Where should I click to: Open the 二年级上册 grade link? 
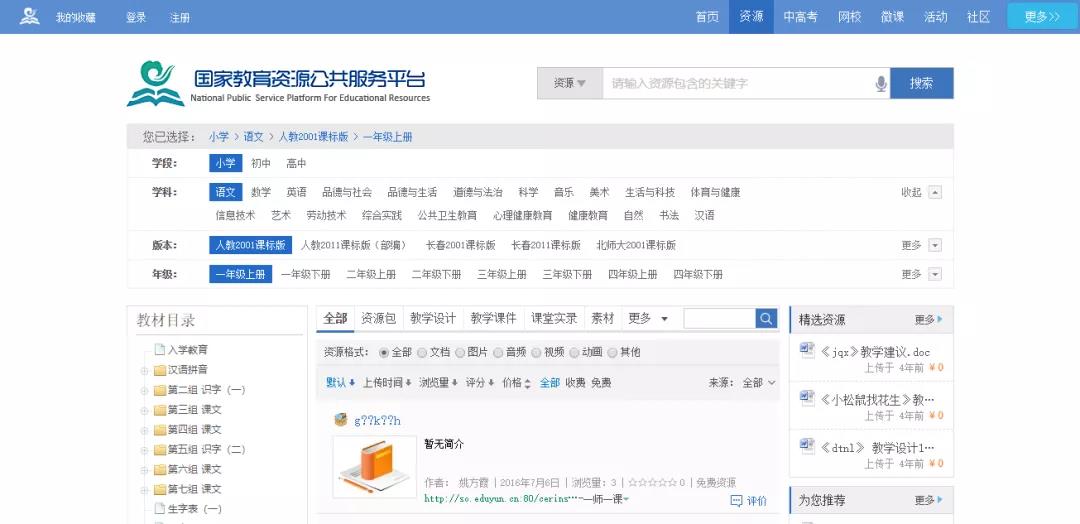[371, 275]
